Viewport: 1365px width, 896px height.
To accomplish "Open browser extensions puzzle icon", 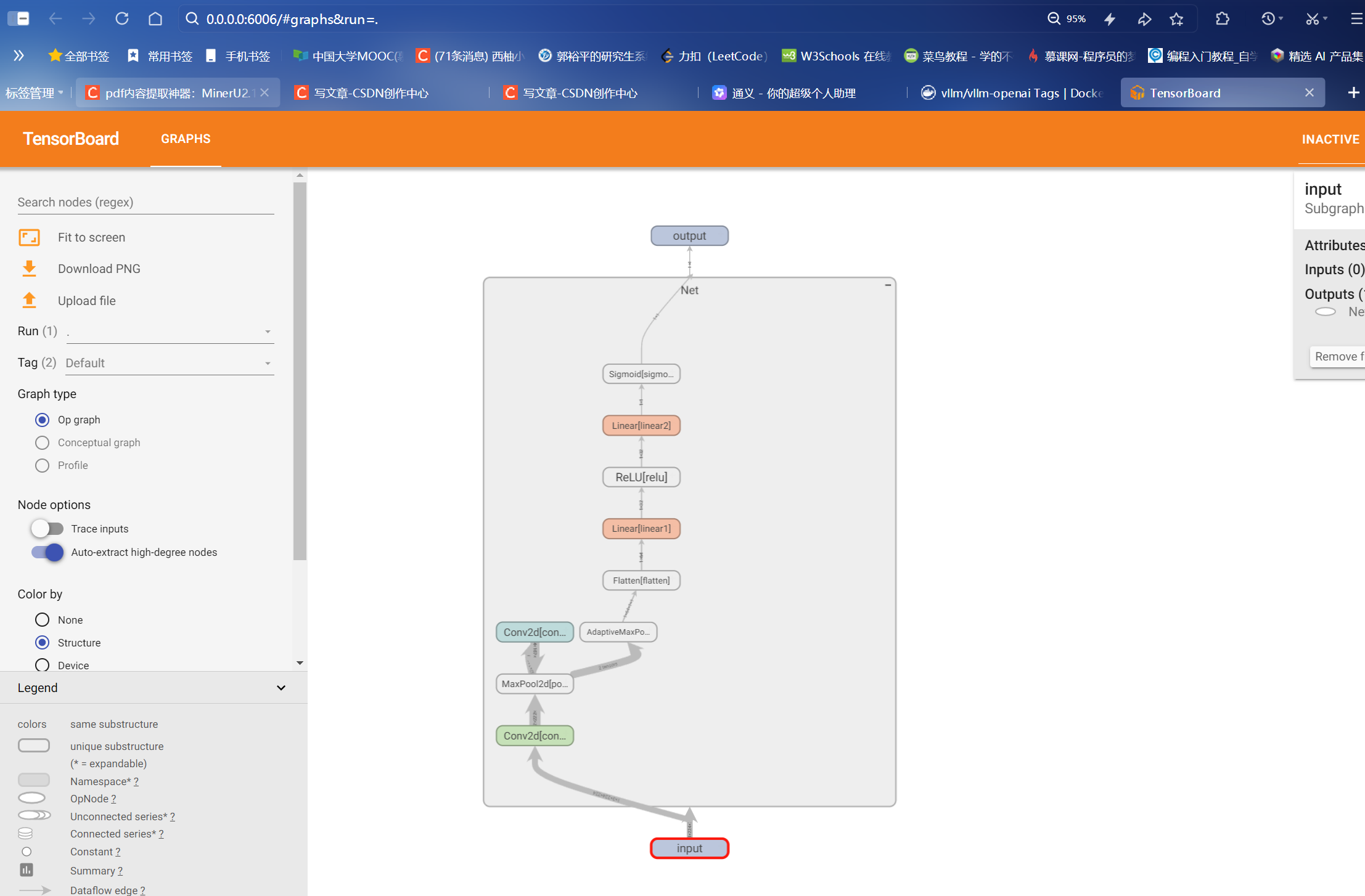I will (1222, 19).
